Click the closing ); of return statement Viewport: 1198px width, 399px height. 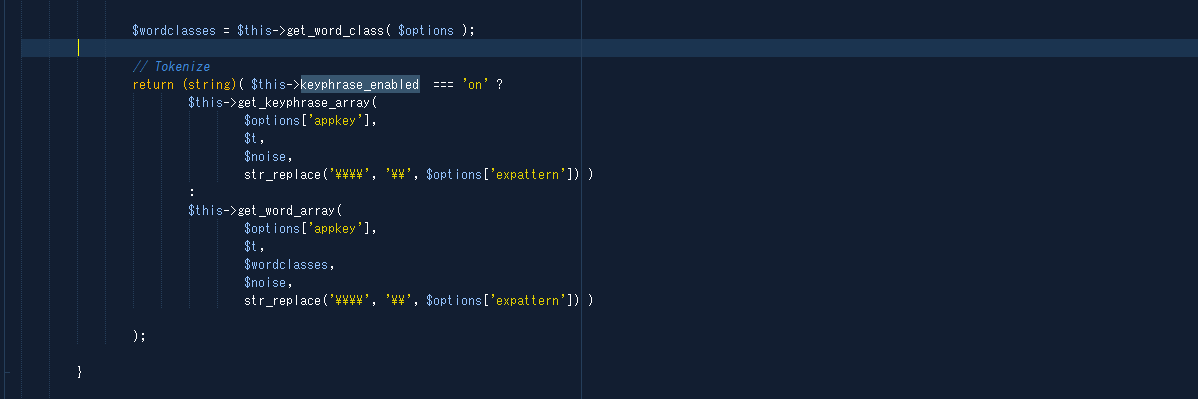click(x=139, y=336)
